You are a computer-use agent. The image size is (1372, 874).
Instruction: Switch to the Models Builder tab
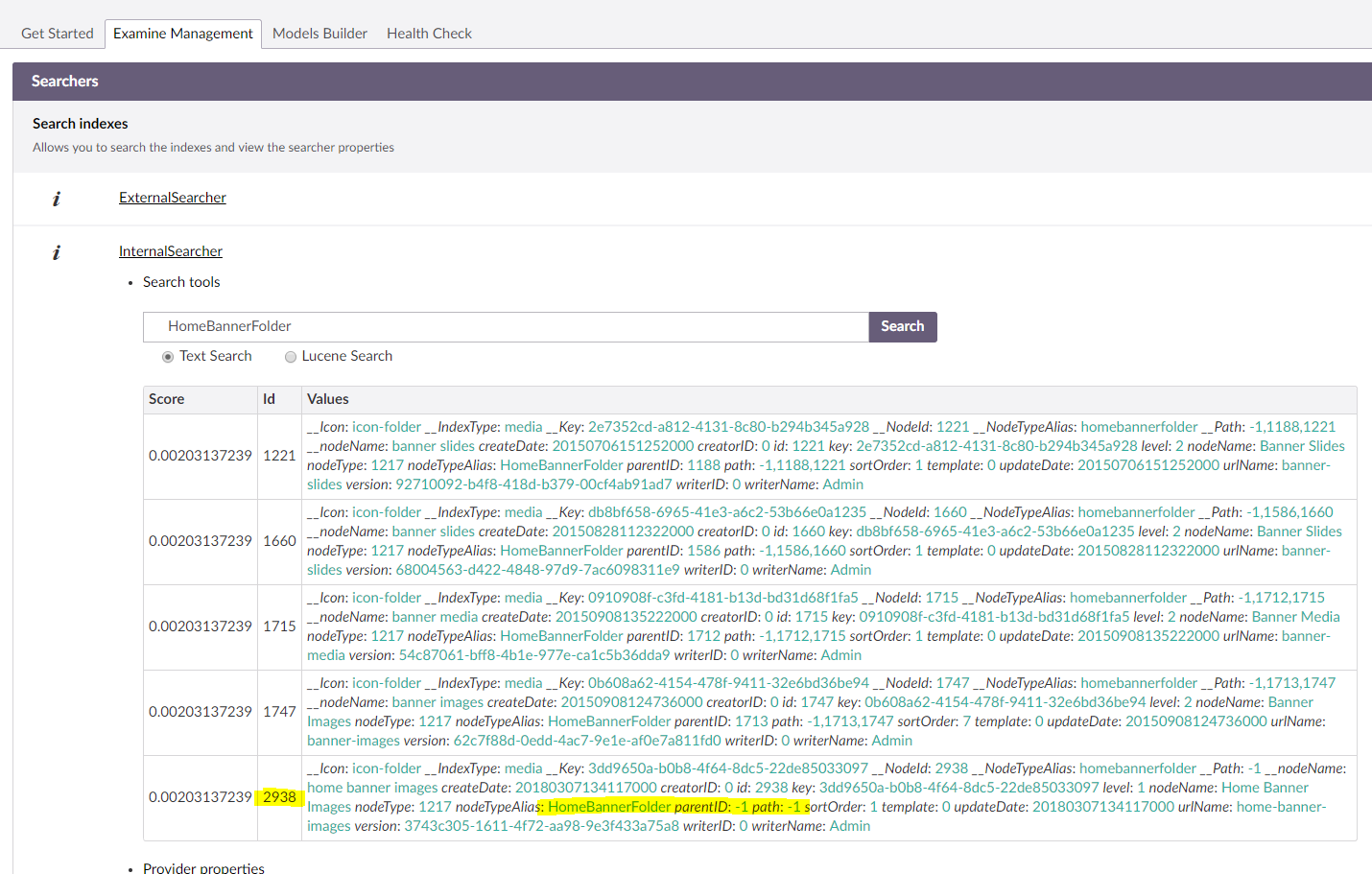pyautogui.click(x=319, y=34)
